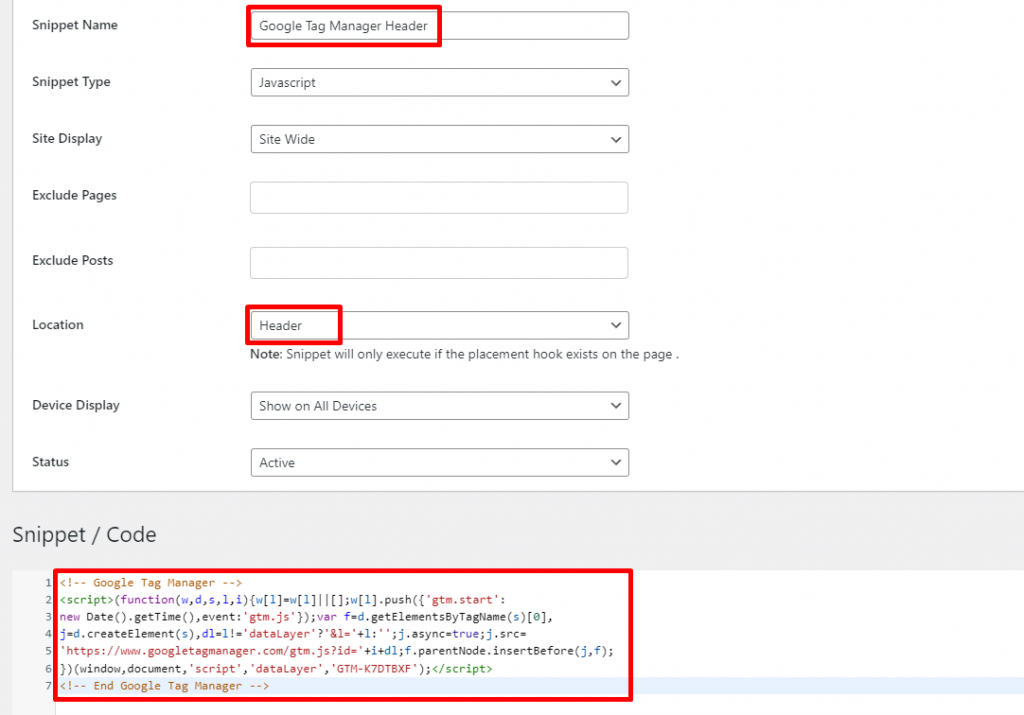Click the Exclude Posts input field
Image resolution: width=1024 pixels, height=715 pixels.
(439, 262)
